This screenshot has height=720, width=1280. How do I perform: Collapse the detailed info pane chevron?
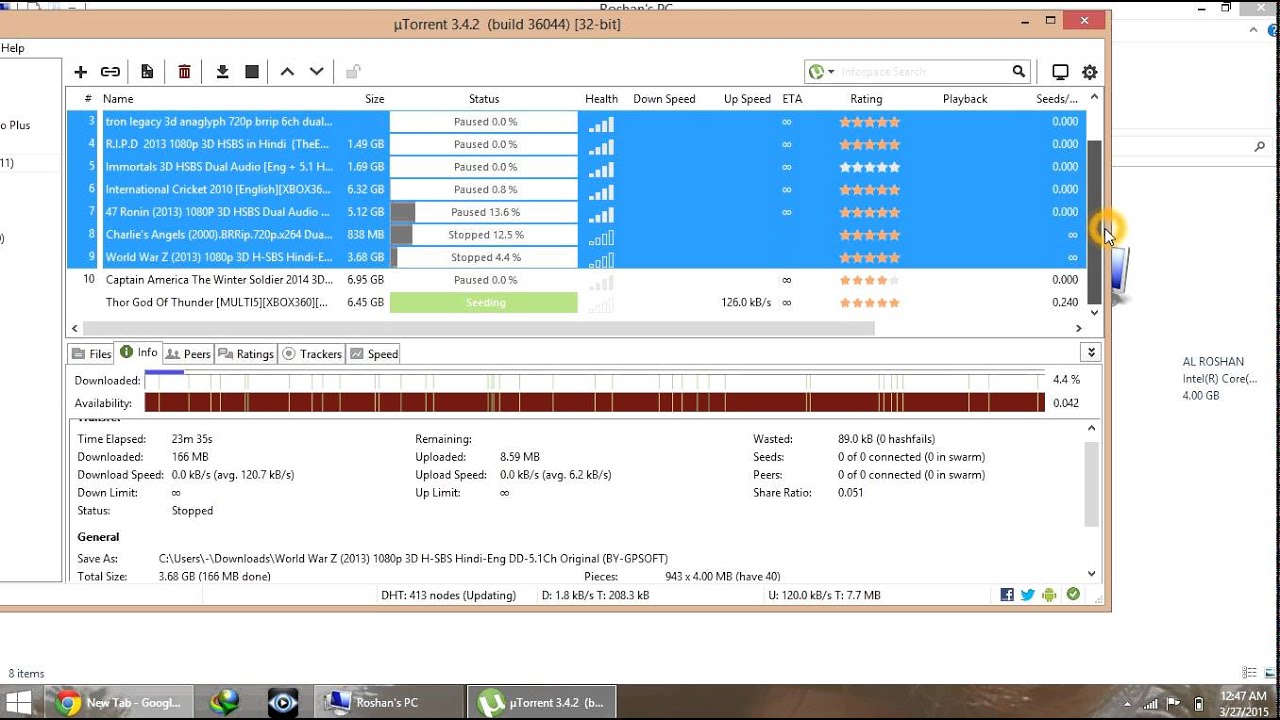tap(1091, 353)
